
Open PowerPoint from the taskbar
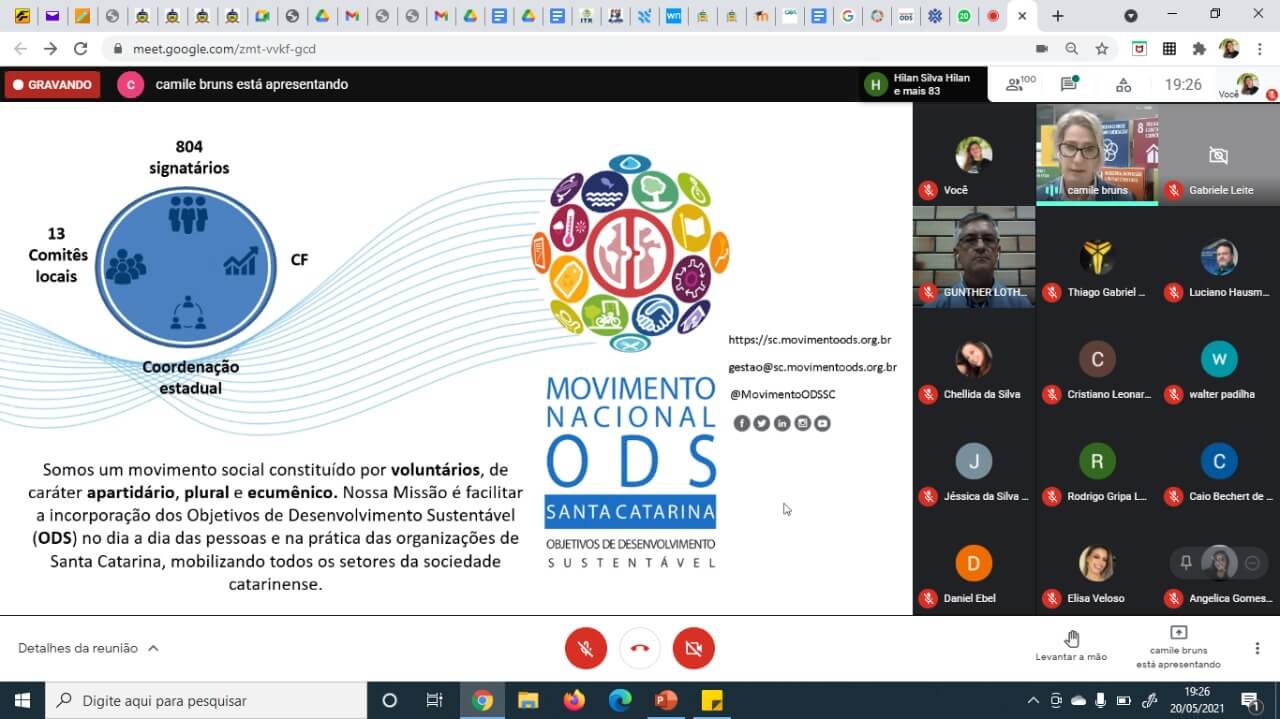[x=666, y=700]
